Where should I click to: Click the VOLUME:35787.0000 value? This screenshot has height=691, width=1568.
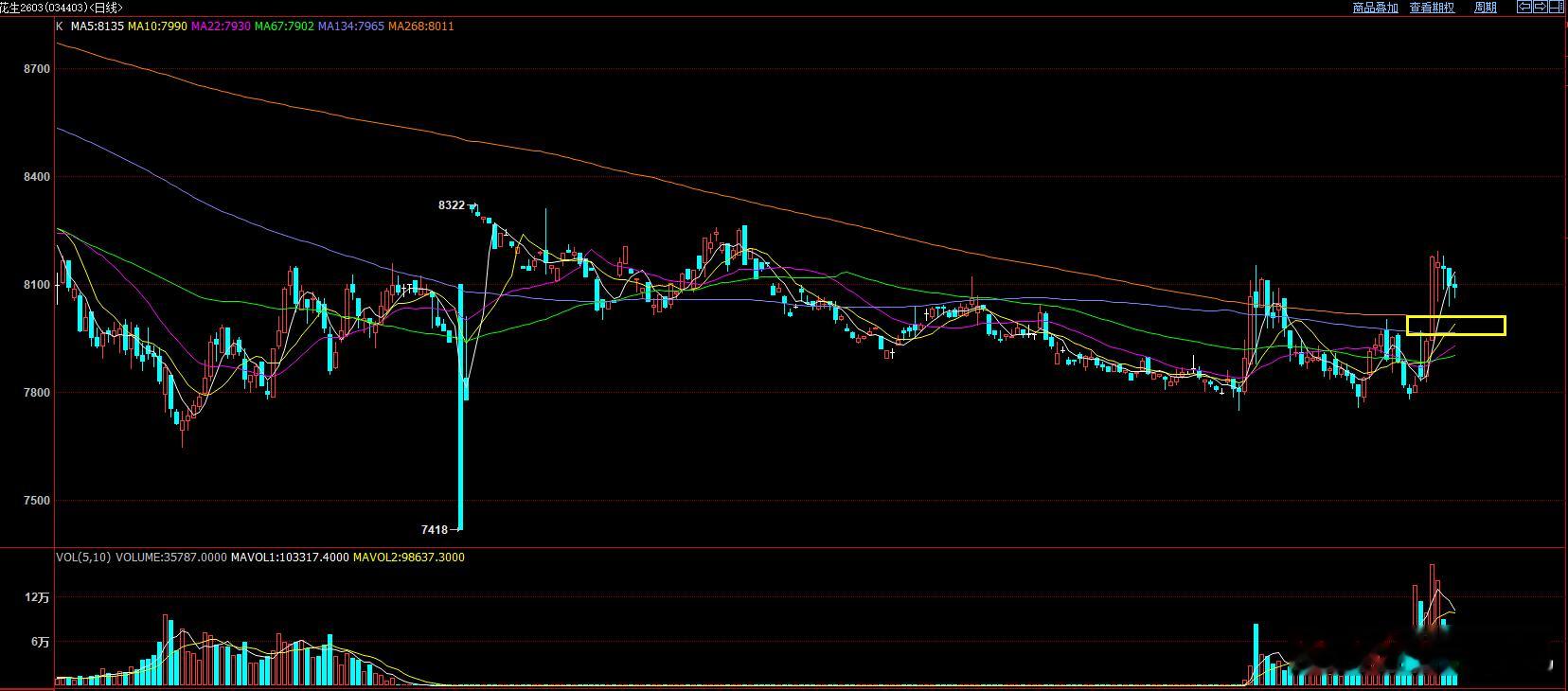click(x=171, y=558)
